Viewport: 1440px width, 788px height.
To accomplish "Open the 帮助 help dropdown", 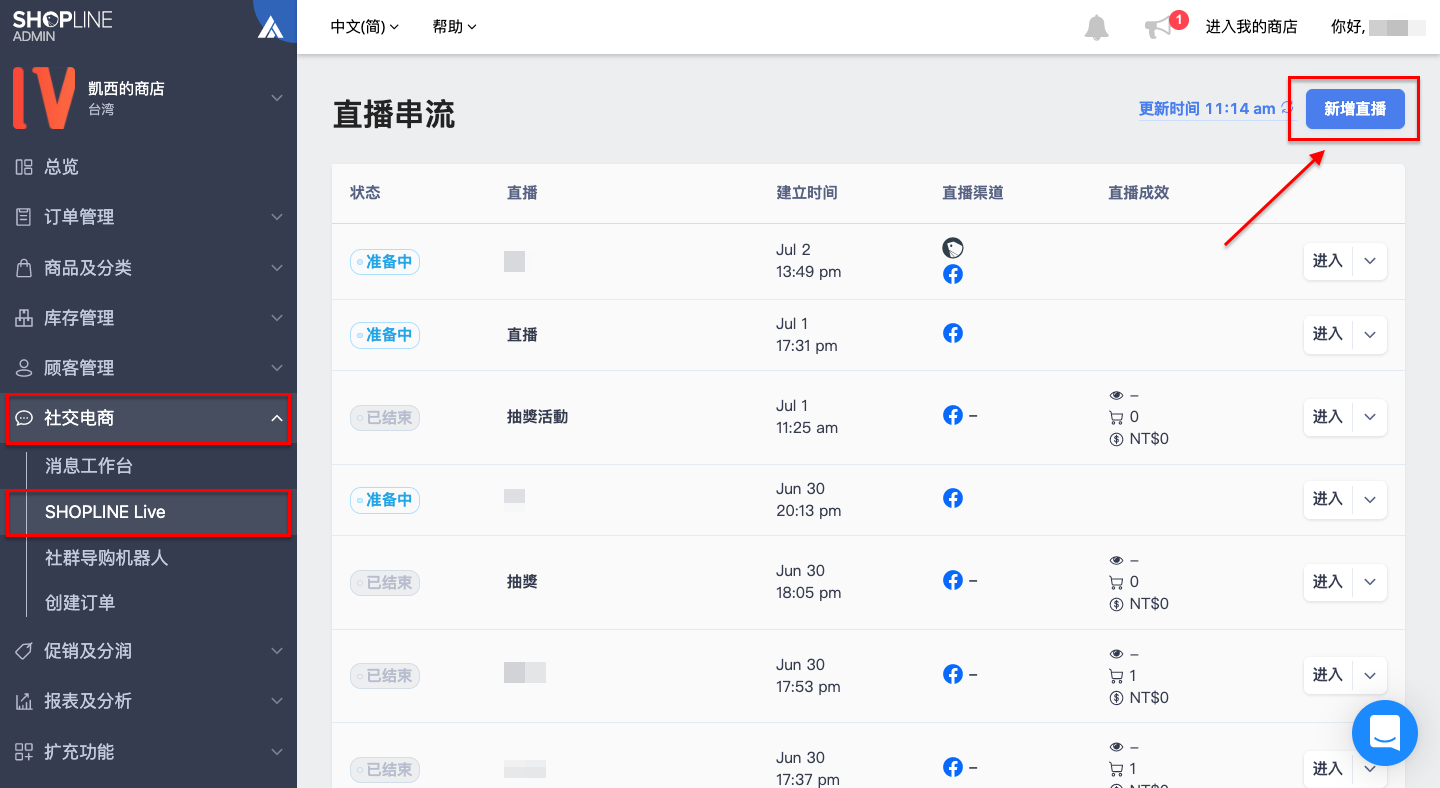I will point(454,27).
